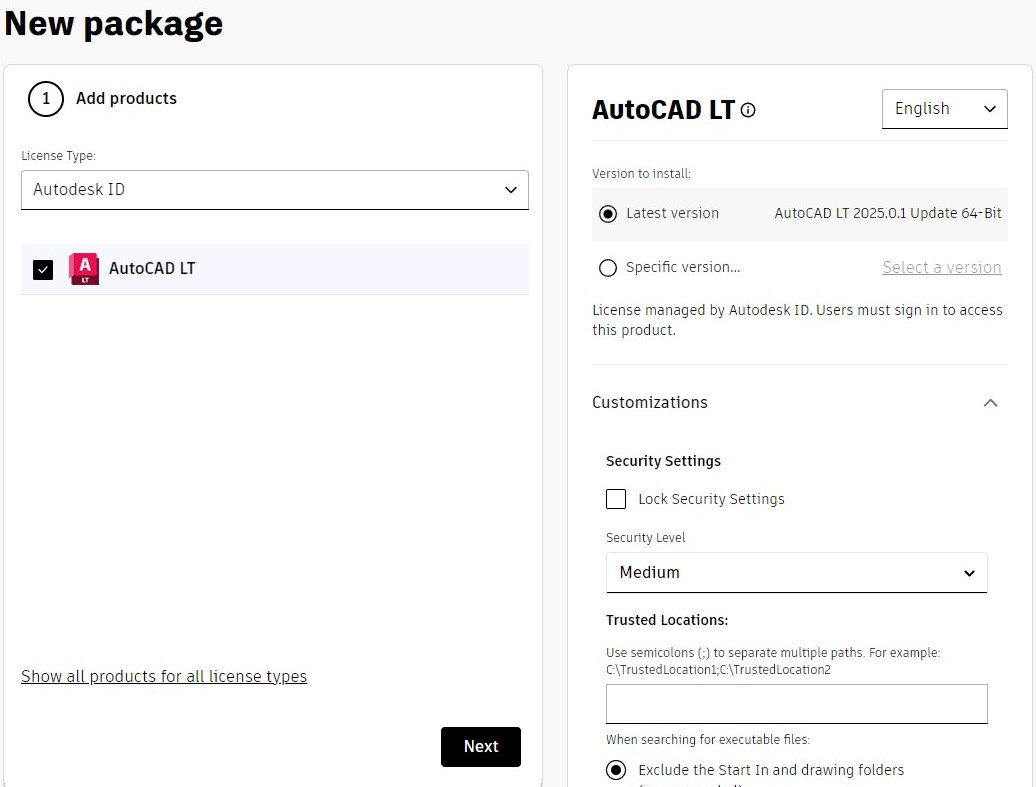Select the Latest version radio button
Screen dimensions: 1036x787
pyautogui.click(x=608, y=214)
